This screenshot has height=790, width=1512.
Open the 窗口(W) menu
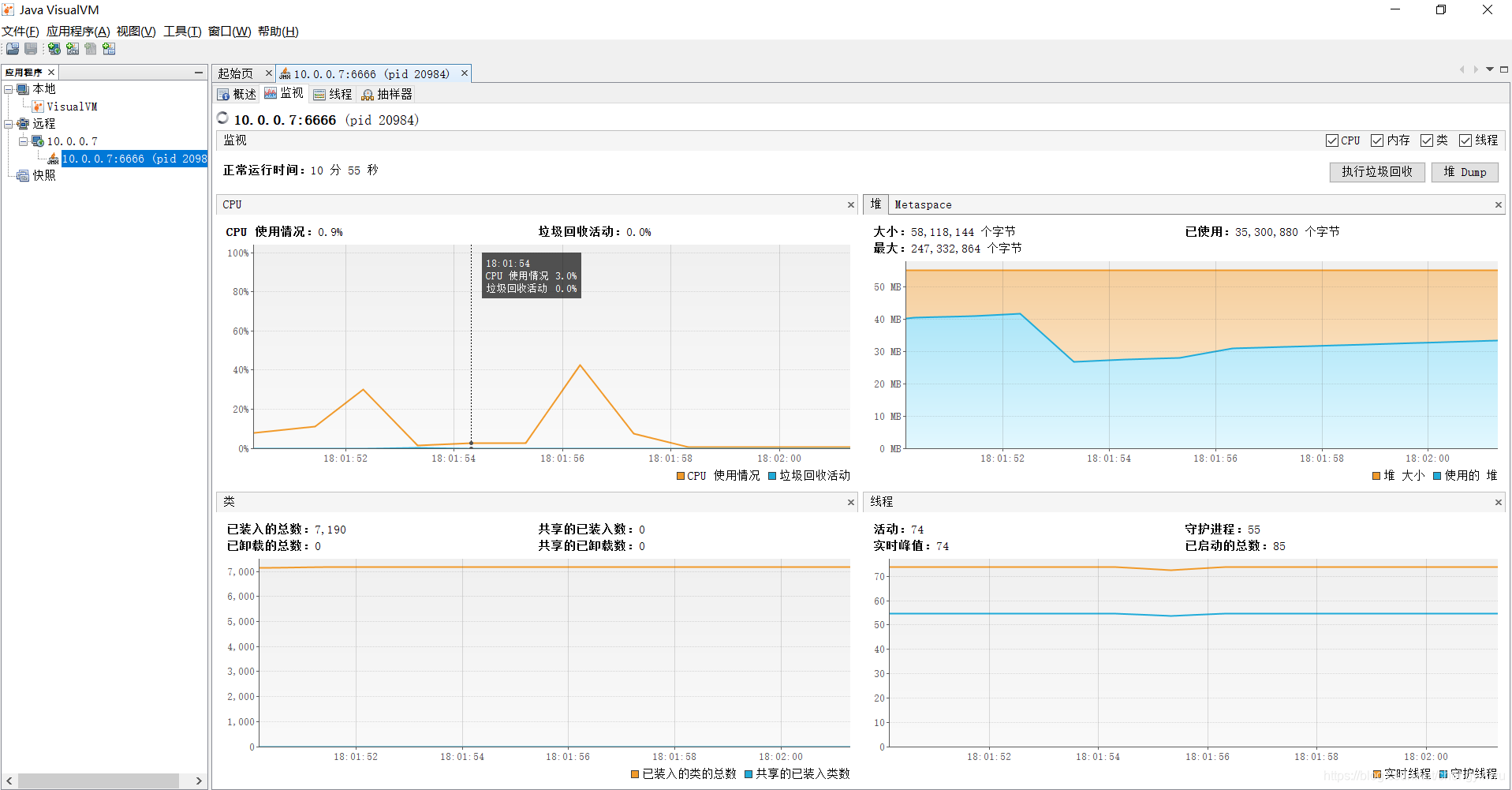click(x=230, y=32)
